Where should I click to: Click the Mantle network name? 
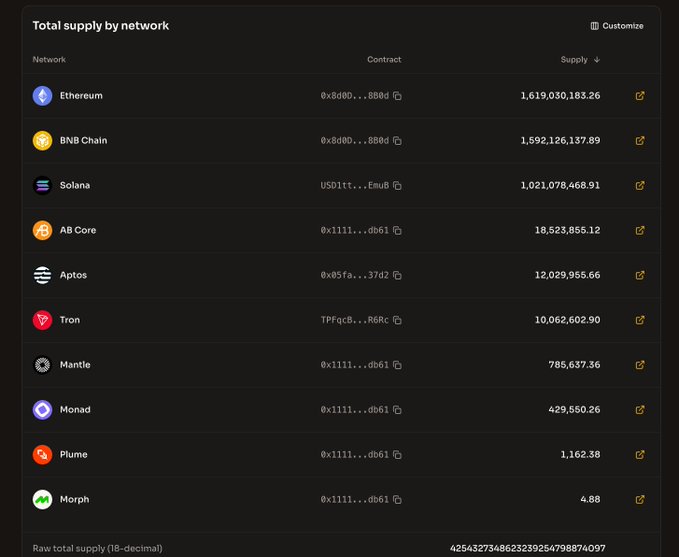(x=75, y=365)
